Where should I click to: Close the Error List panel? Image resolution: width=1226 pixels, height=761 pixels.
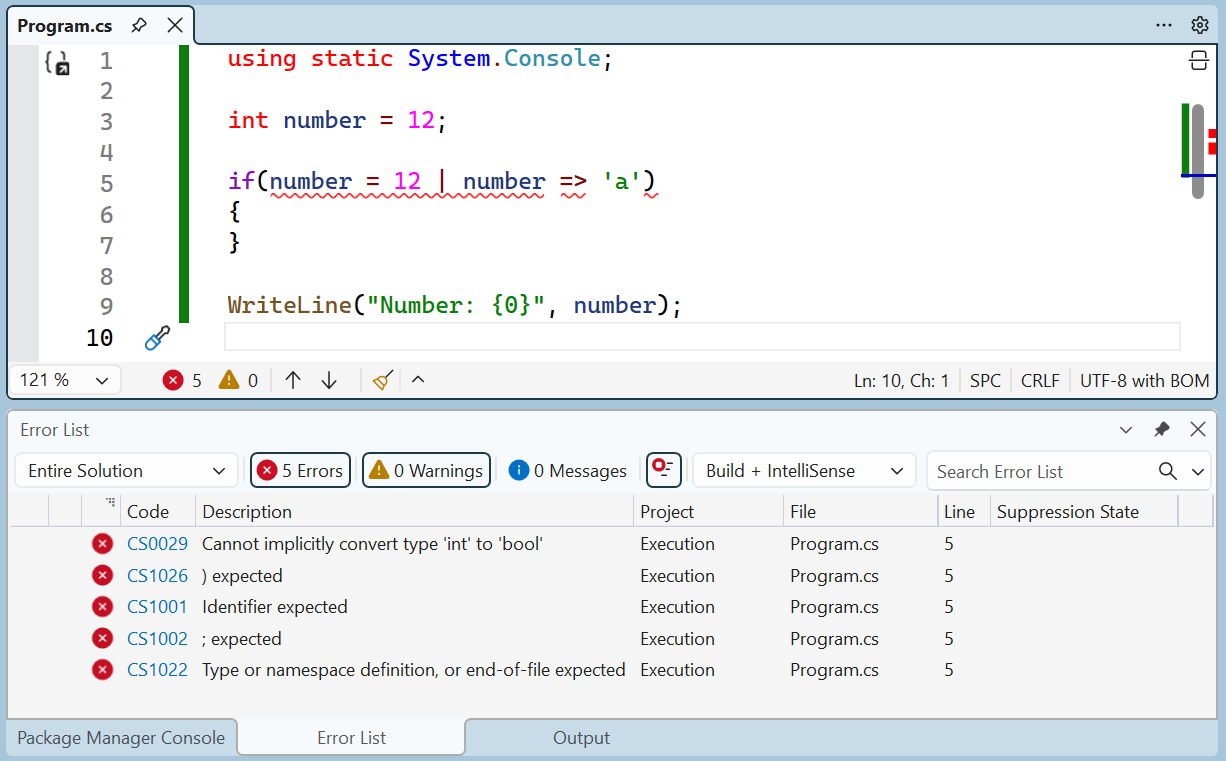pyautogui.click(x=1198, y=430)
